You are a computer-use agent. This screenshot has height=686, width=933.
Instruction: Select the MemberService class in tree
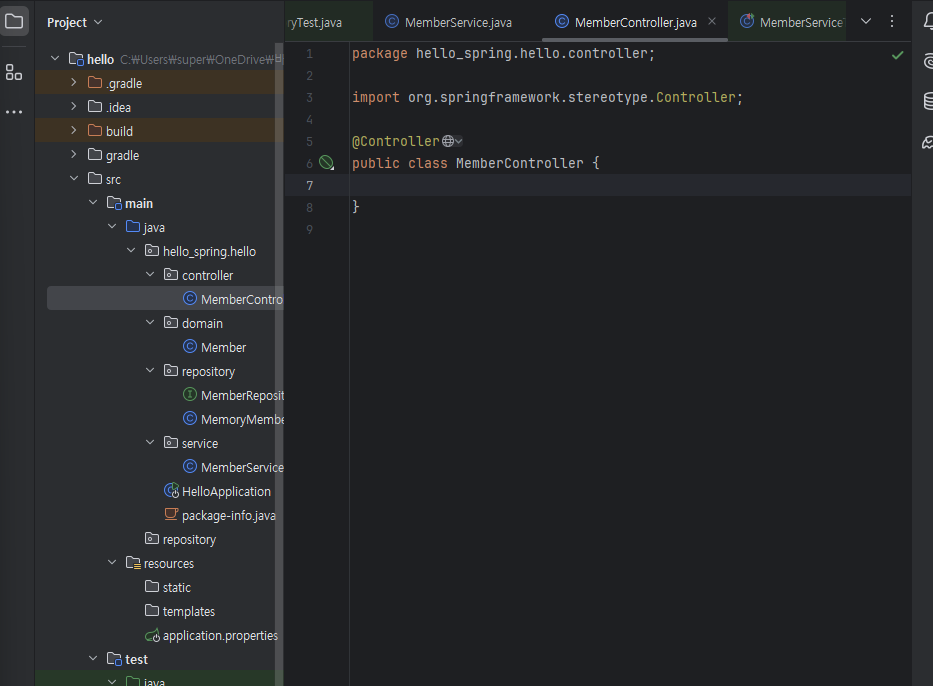click(x=233, y=467)
